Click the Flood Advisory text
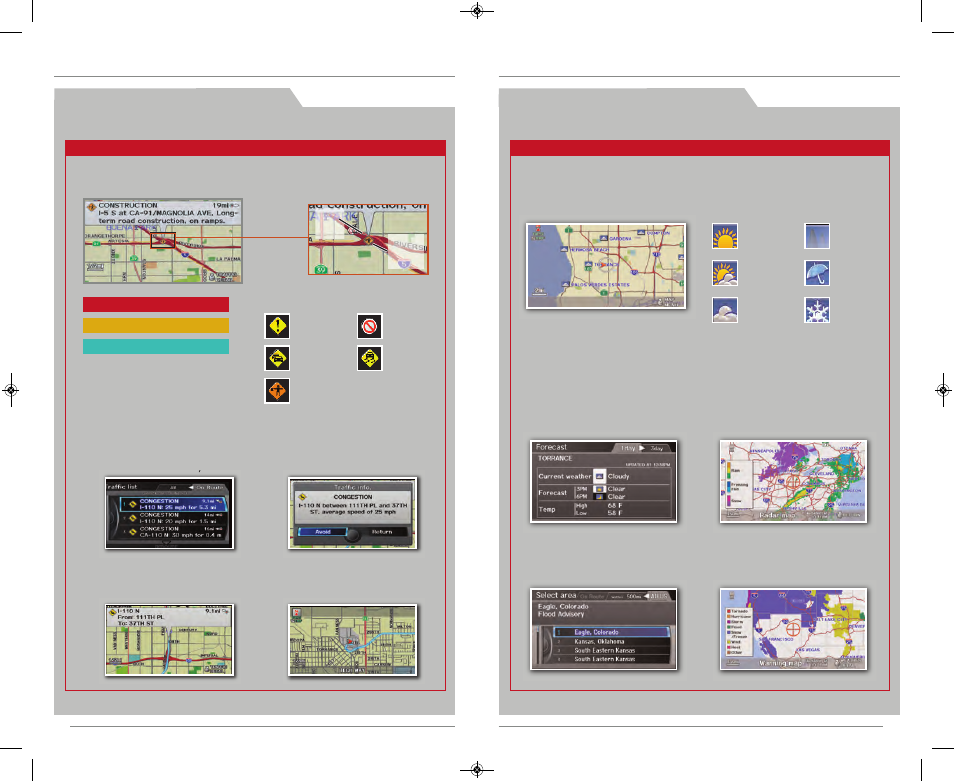Viewport: 954px width, 781px height. (x=561, y=614)
